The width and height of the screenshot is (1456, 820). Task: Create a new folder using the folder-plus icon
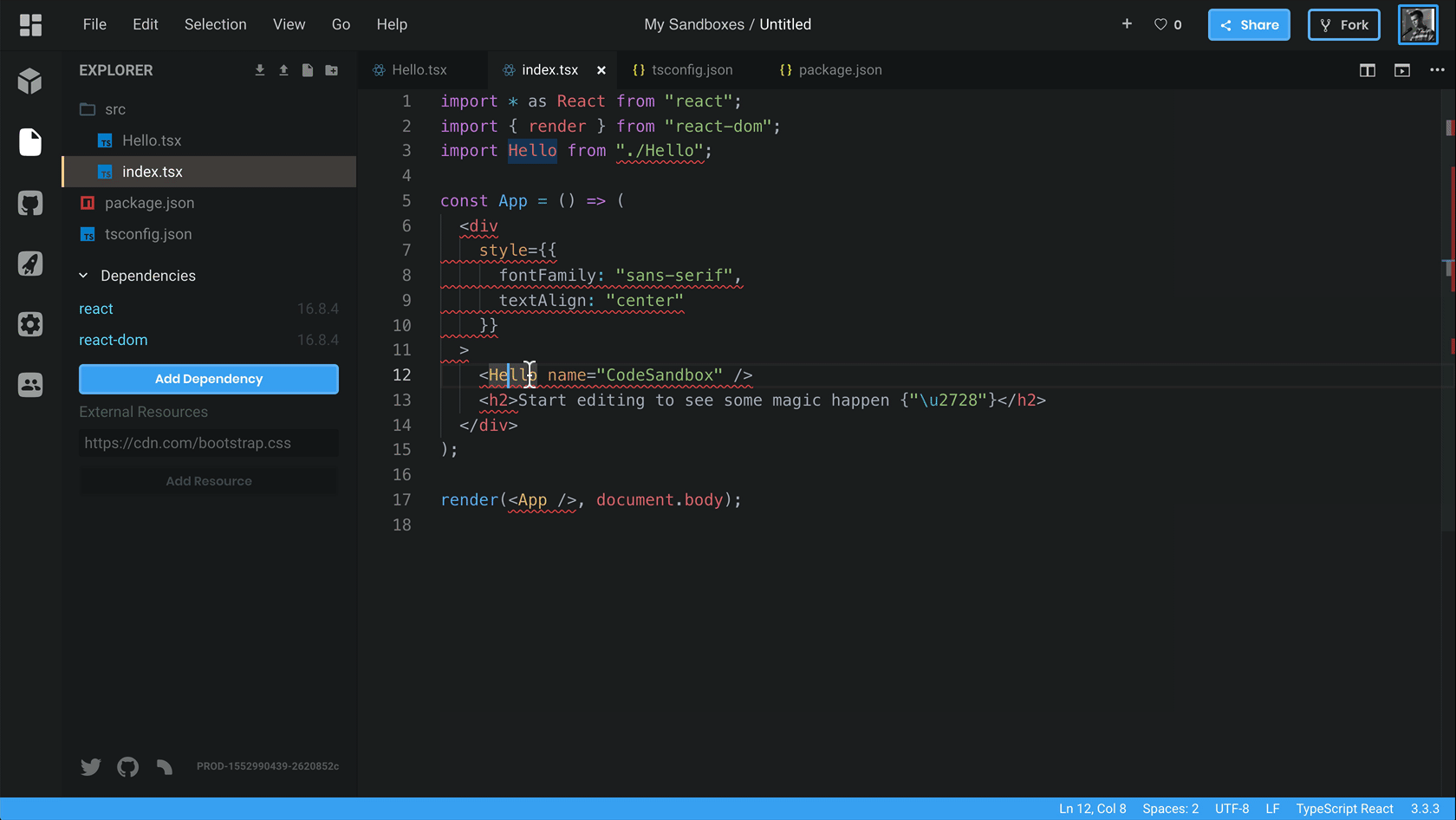click(x=332, y=70)
